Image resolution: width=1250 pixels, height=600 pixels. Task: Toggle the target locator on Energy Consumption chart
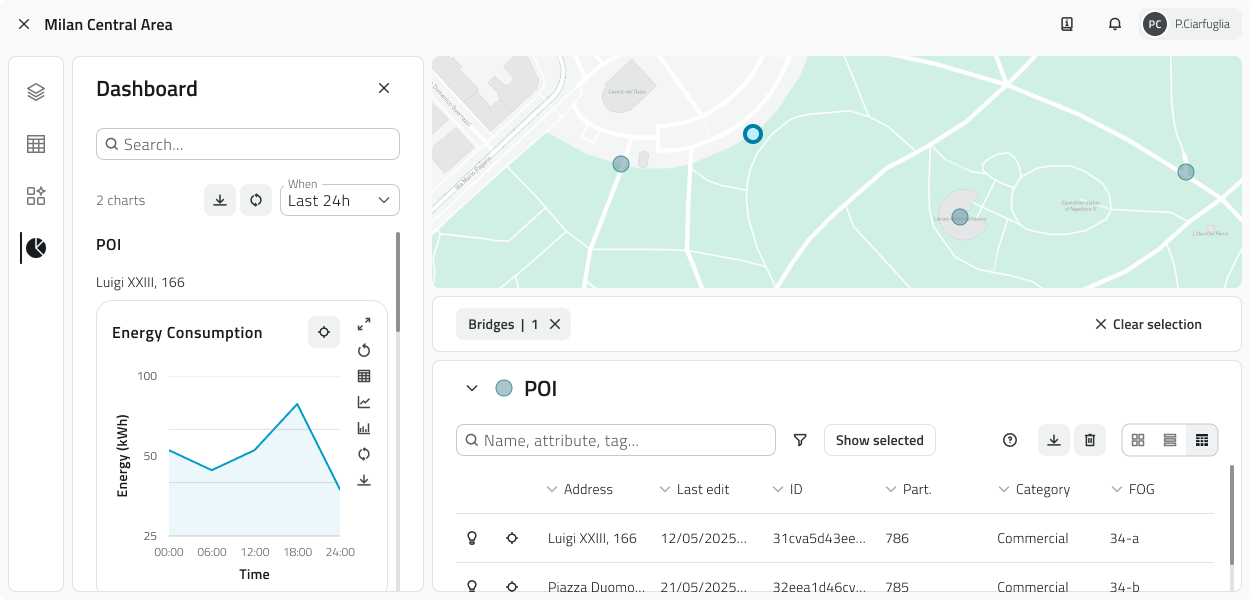(x=323, y=331)
